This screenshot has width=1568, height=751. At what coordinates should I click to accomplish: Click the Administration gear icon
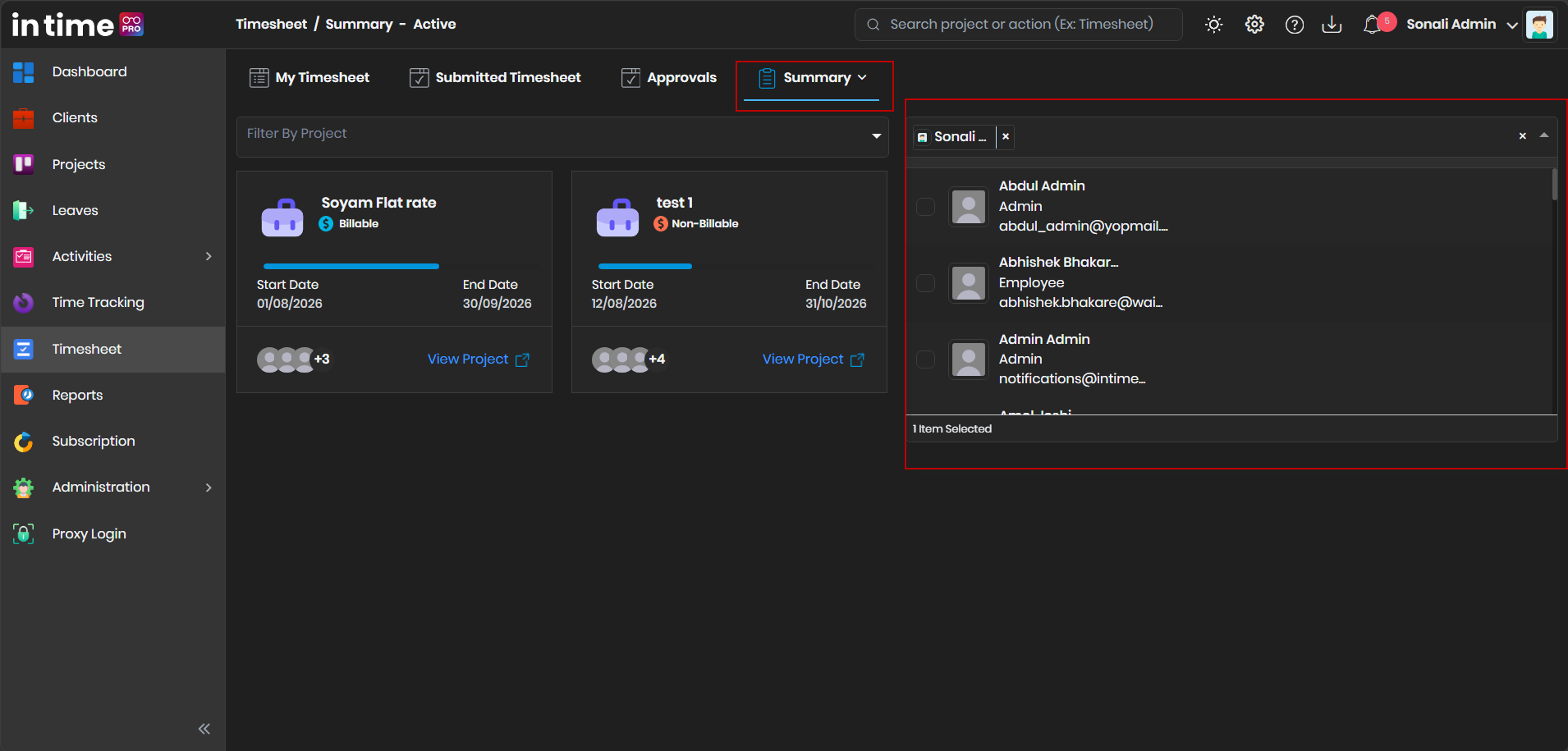click(24, 488)
